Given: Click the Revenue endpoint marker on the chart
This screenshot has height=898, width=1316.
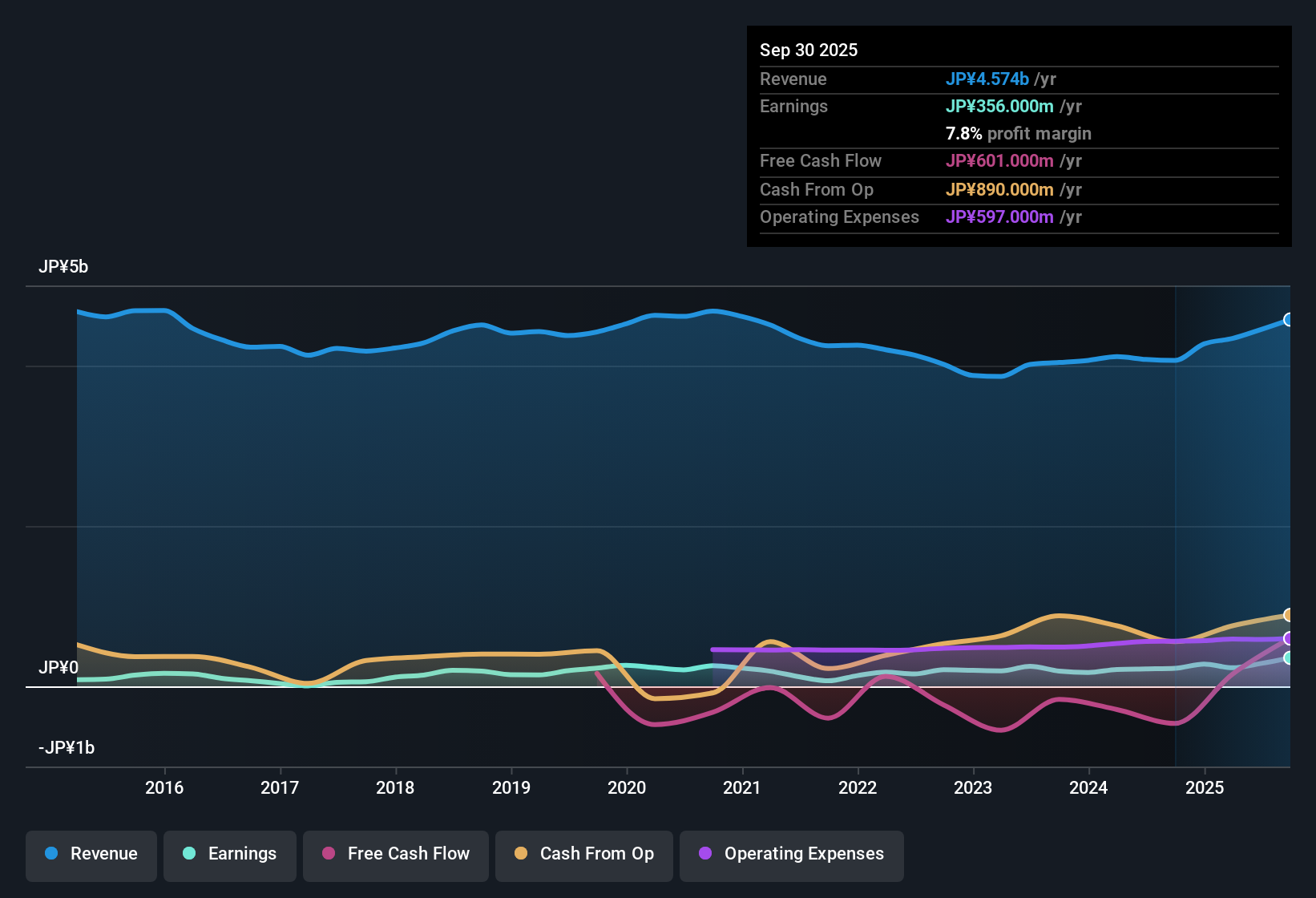Looking at the screenshot, I should coord(1290,319).
